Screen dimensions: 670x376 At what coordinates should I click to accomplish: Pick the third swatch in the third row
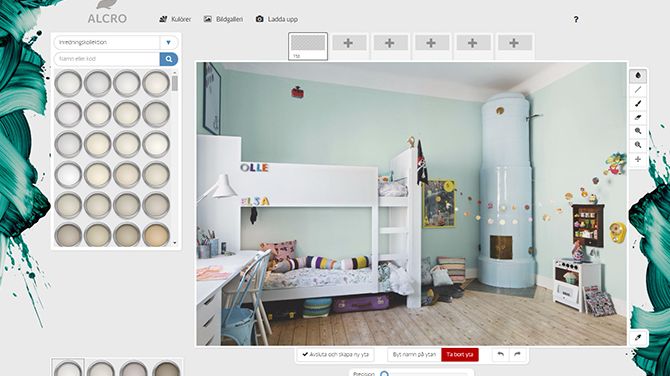tap(126, 144)
